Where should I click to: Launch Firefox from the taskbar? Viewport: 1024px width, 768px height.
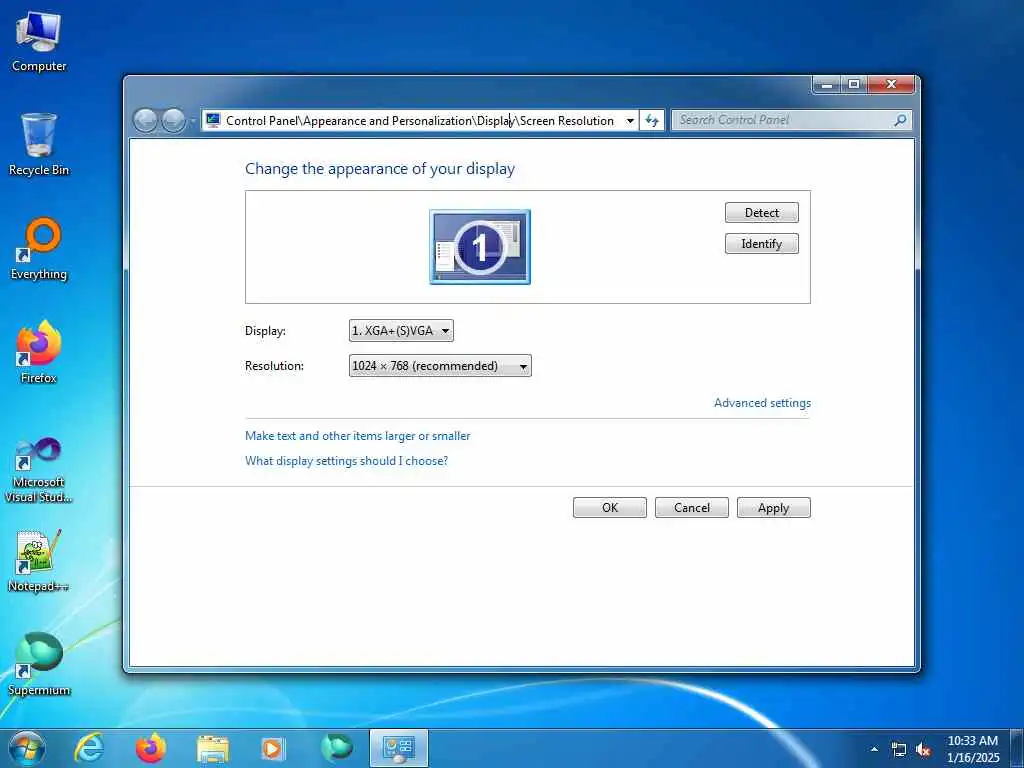click(x=151, y=749)
